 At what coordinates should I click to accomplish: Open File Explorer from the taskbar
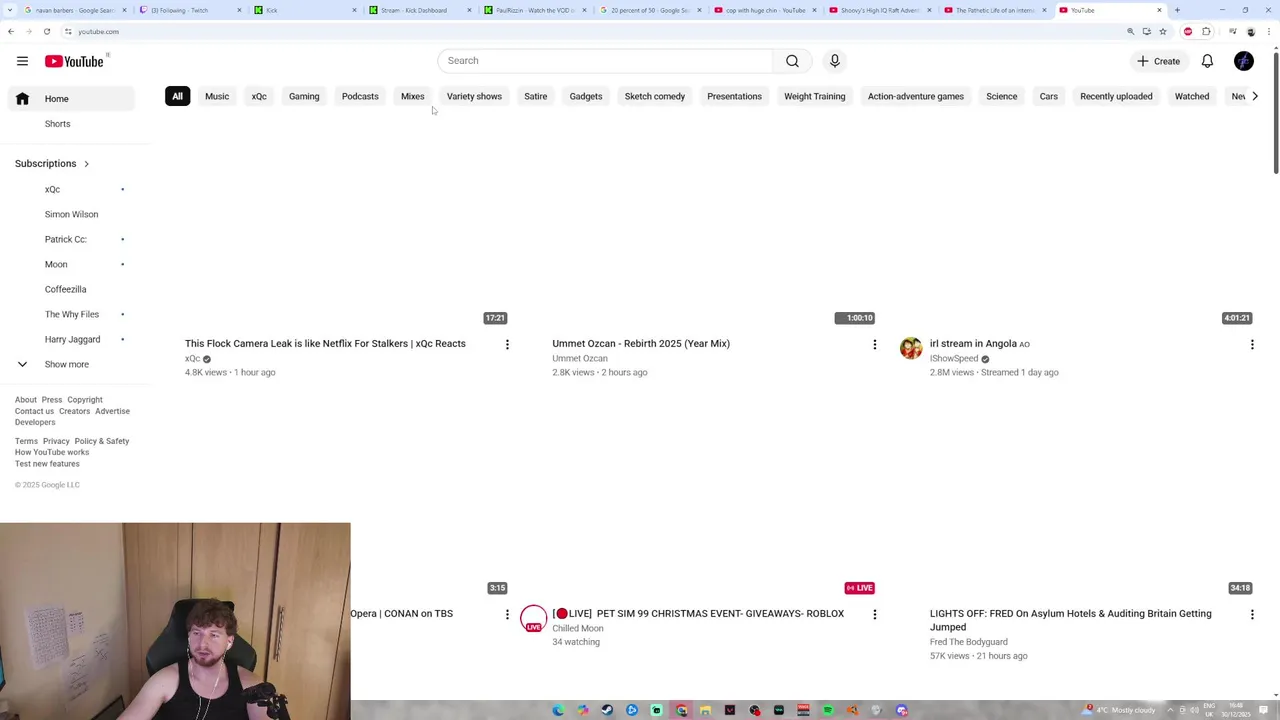(705, 710)
